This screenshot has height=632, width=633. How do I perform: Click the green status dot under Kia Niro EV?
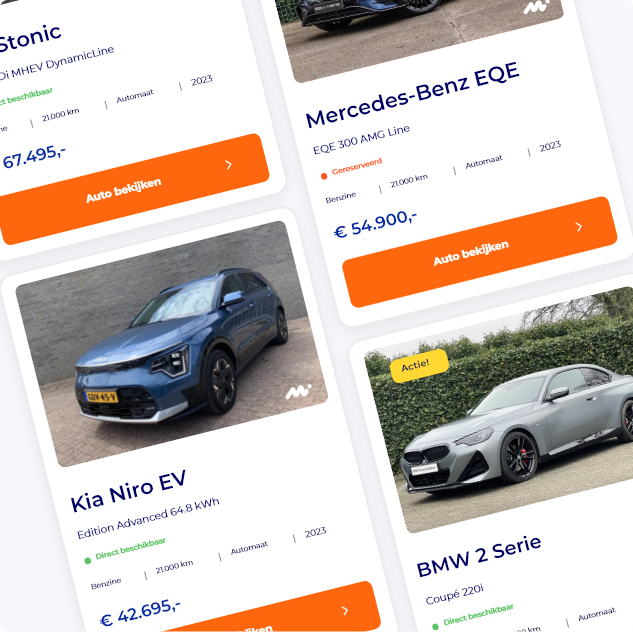[x=87, y=561]
